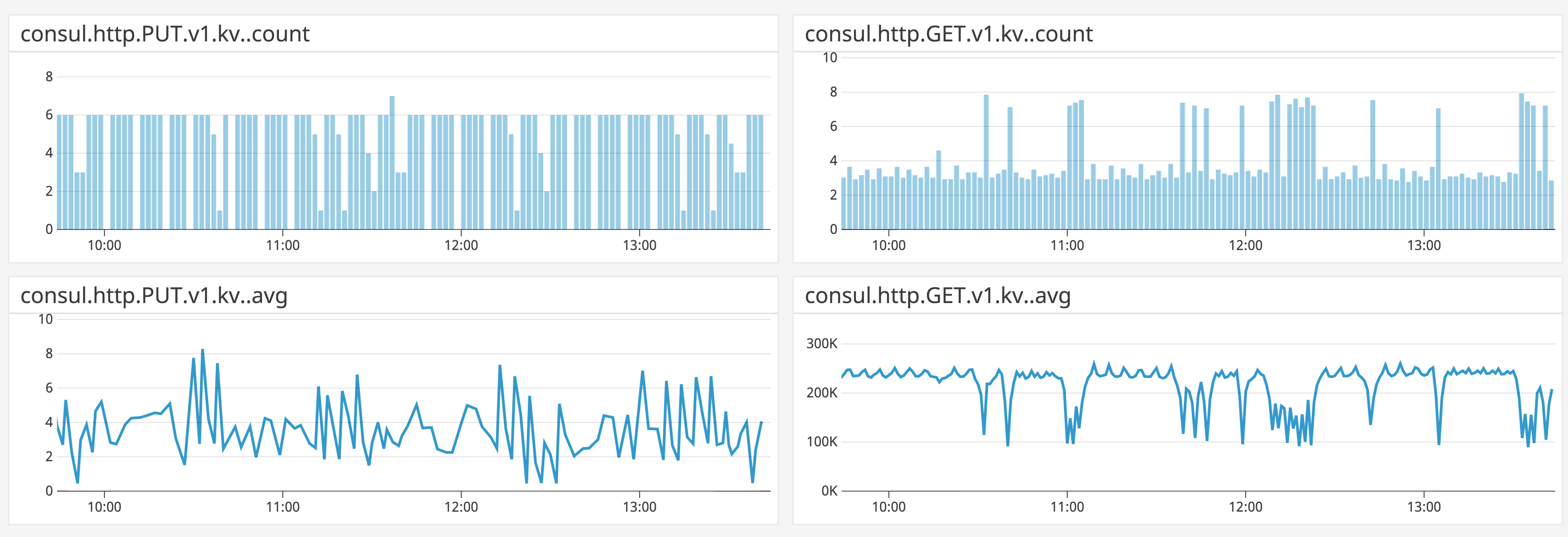The height and width of the screenshot is (537, 1568).
Task: Pick 11:00 on the GET avg time axis
Action: click(x=1067, y=507)
